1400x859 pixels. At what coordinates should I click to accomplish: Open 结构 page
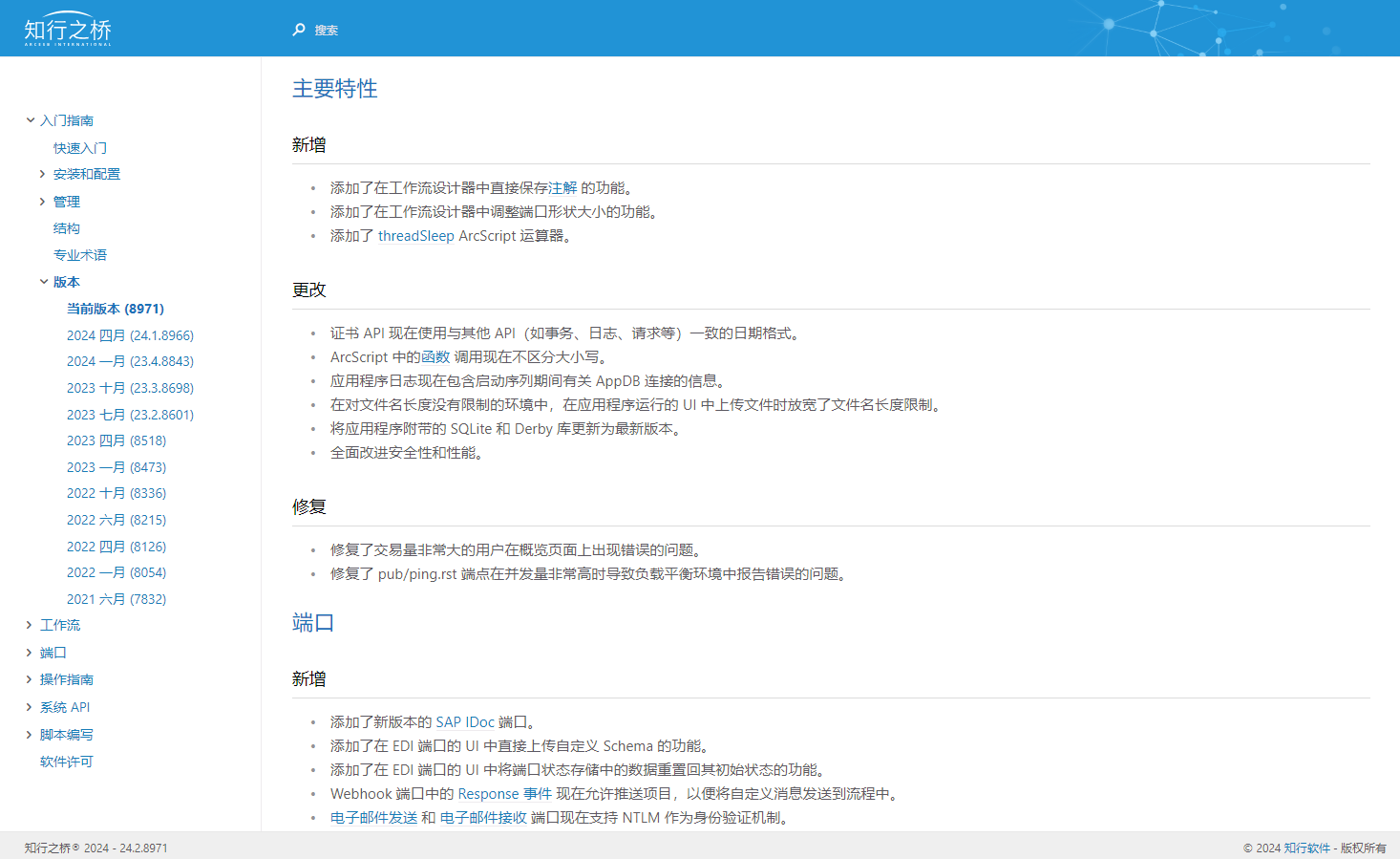(x=67, y=228)
